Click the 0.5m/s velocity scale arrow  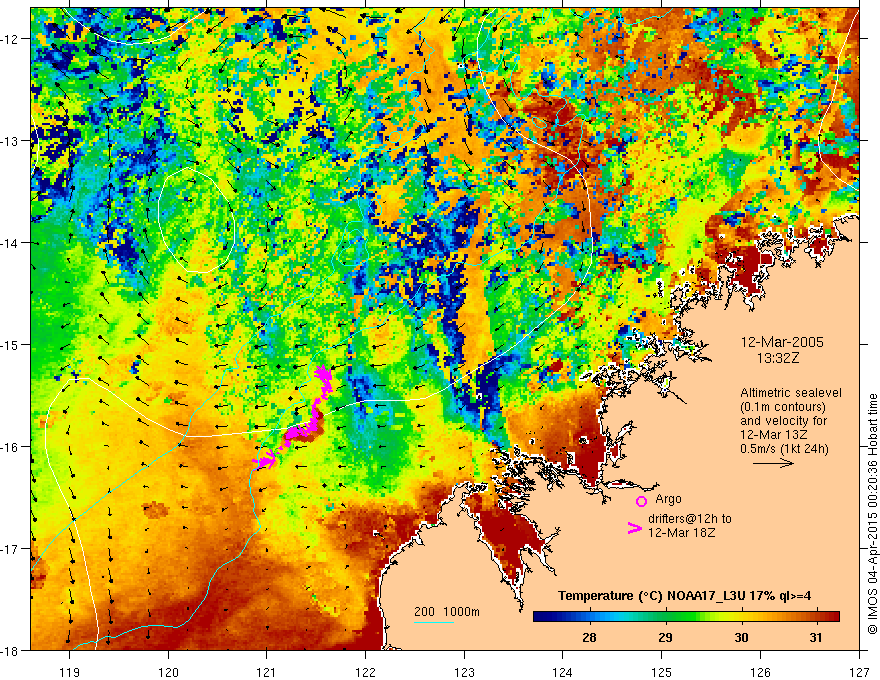click(x=773, y=463)
